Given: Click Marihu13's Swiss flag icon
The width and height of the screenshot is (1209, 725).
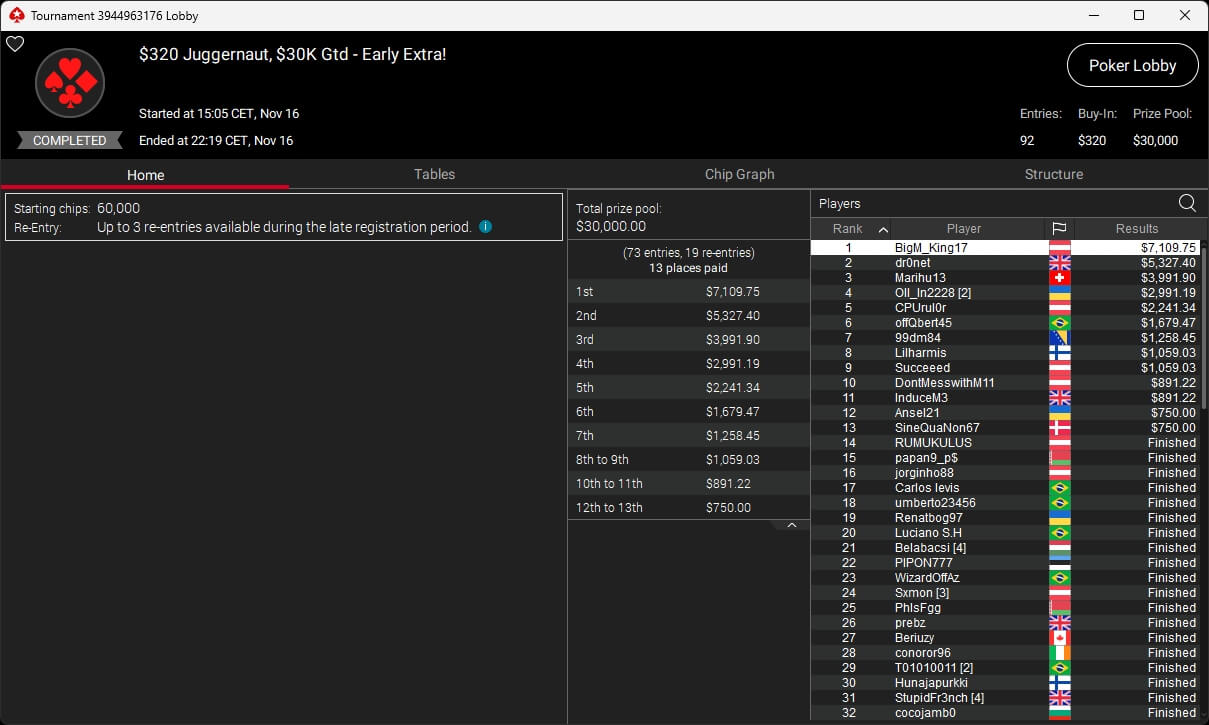Looking at the screenshot, I should 1059,278.
